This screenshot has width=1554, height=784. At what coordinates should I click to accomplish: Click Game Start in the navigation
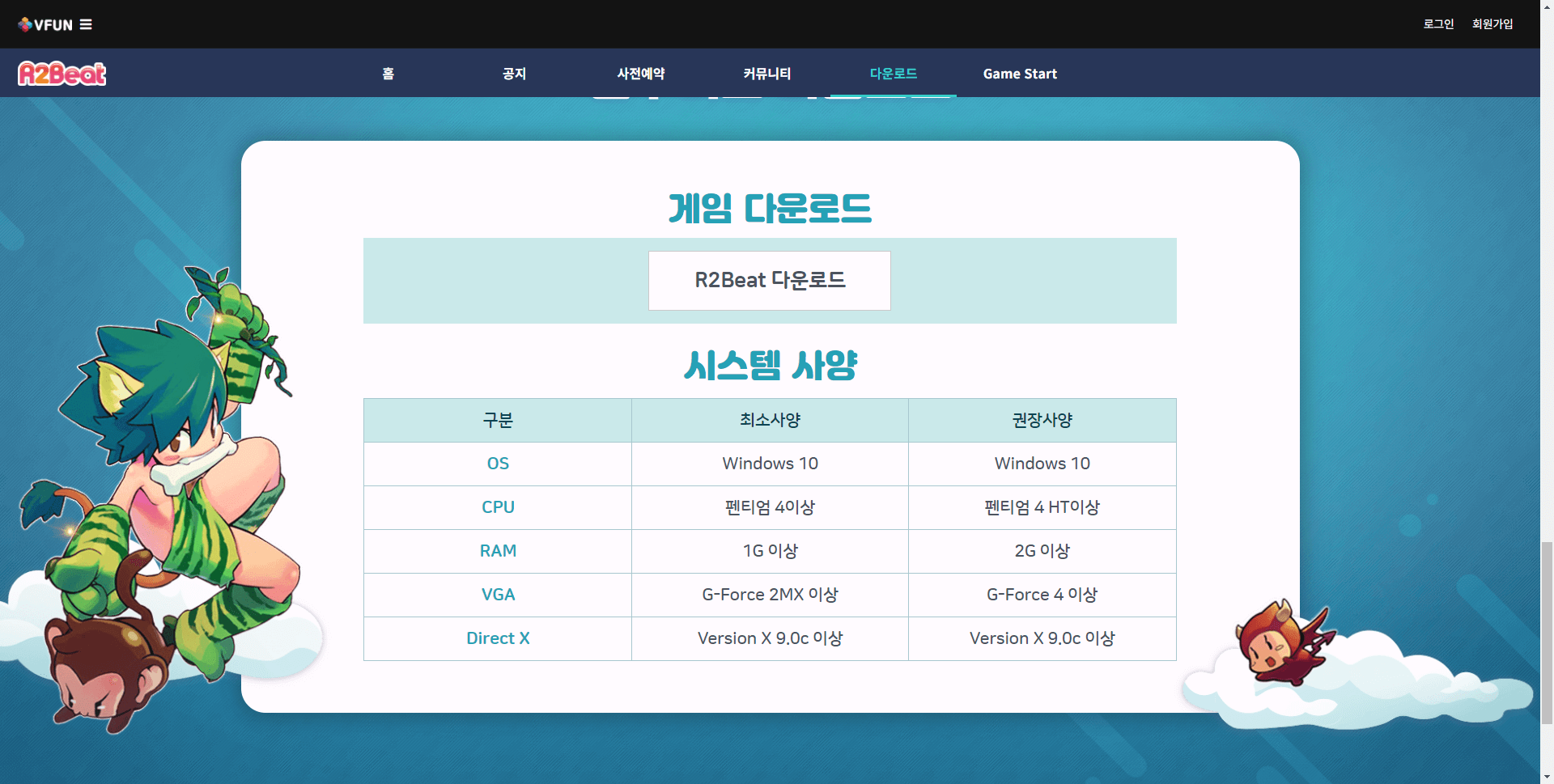click(1020, 74)
